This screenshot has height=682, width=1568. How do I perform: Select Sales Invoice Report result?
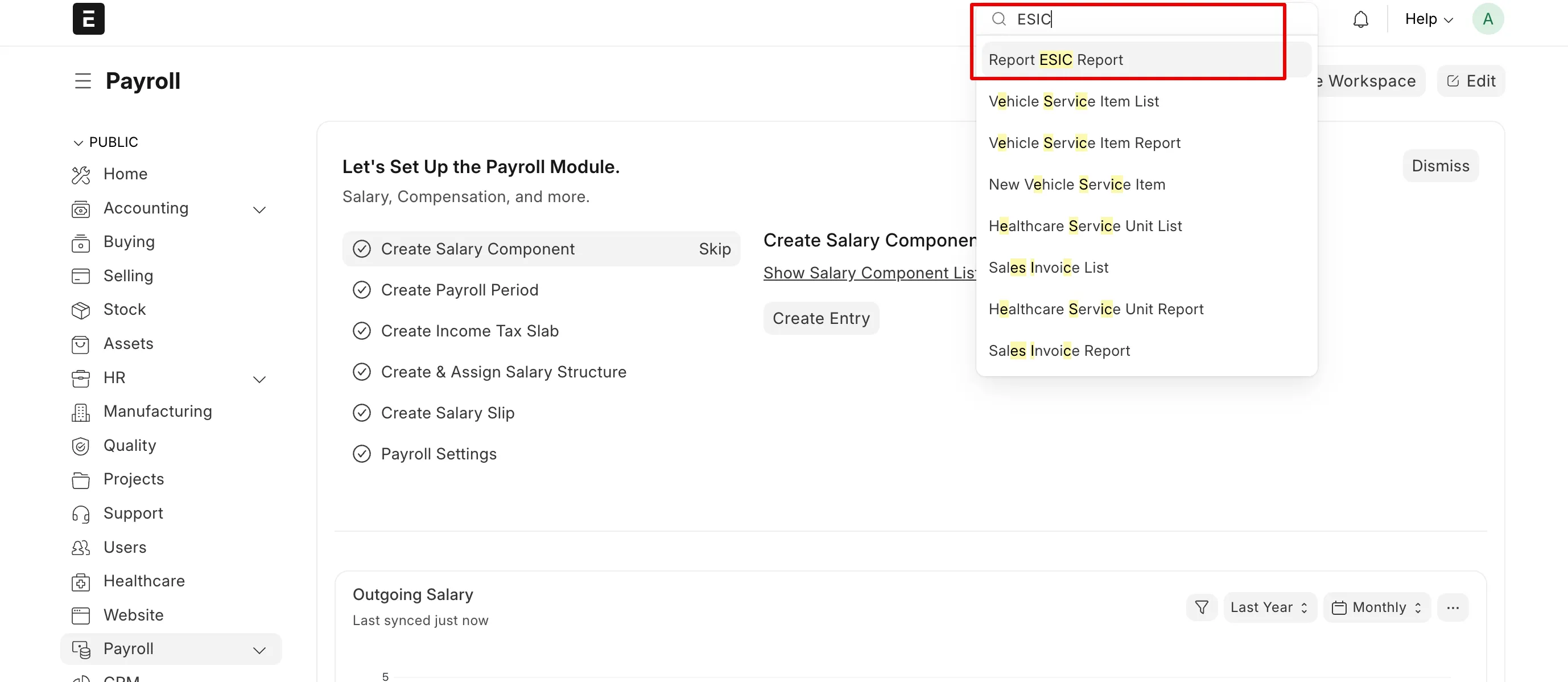click(1146, 350)
